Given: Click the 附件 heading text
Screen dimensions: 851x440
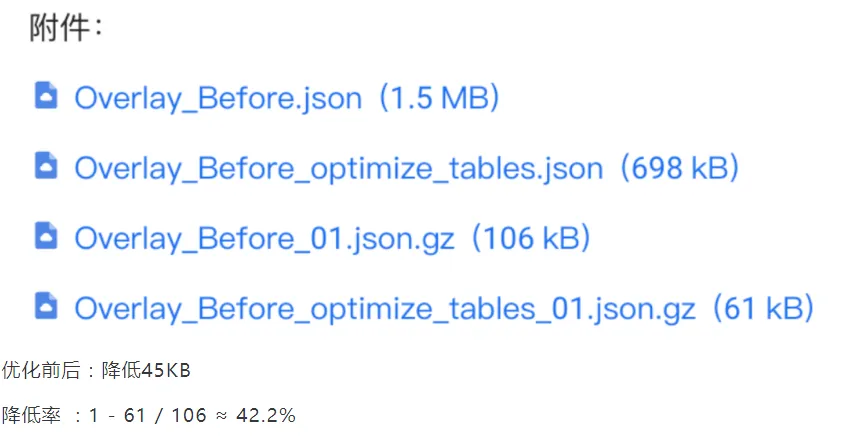Looking at the screenshot, I should [x=58, y=27].
